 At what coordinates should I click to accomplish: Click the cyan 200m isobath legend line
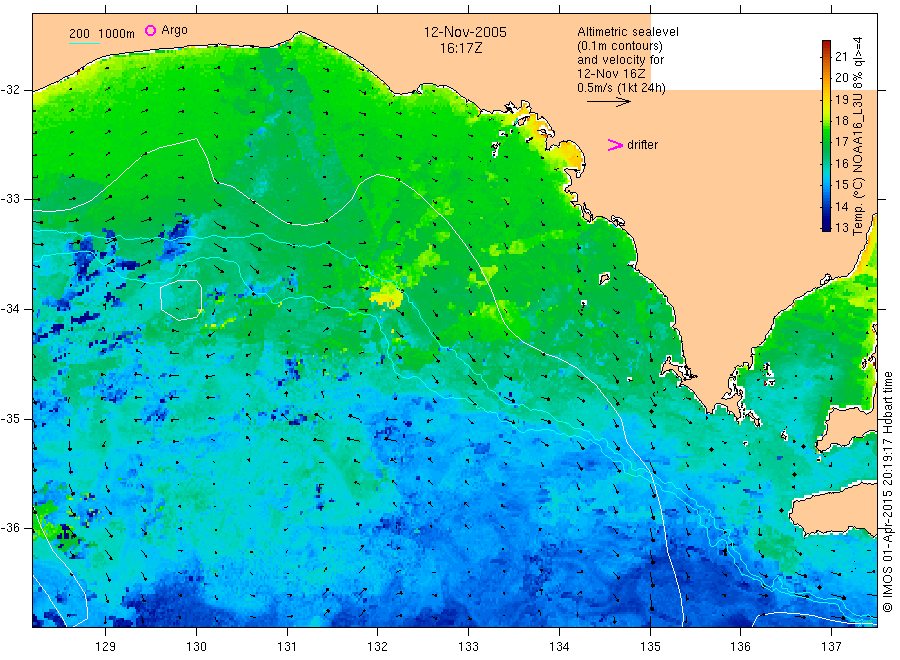pos(84,42)
